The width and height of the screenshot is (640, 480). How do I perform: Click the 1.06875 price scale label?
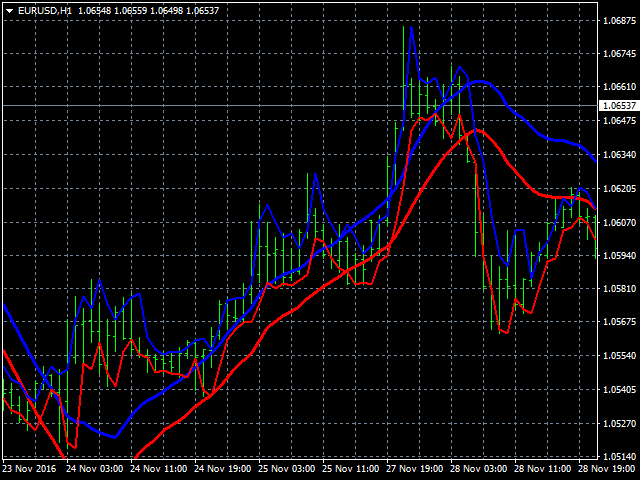[618, 20]
